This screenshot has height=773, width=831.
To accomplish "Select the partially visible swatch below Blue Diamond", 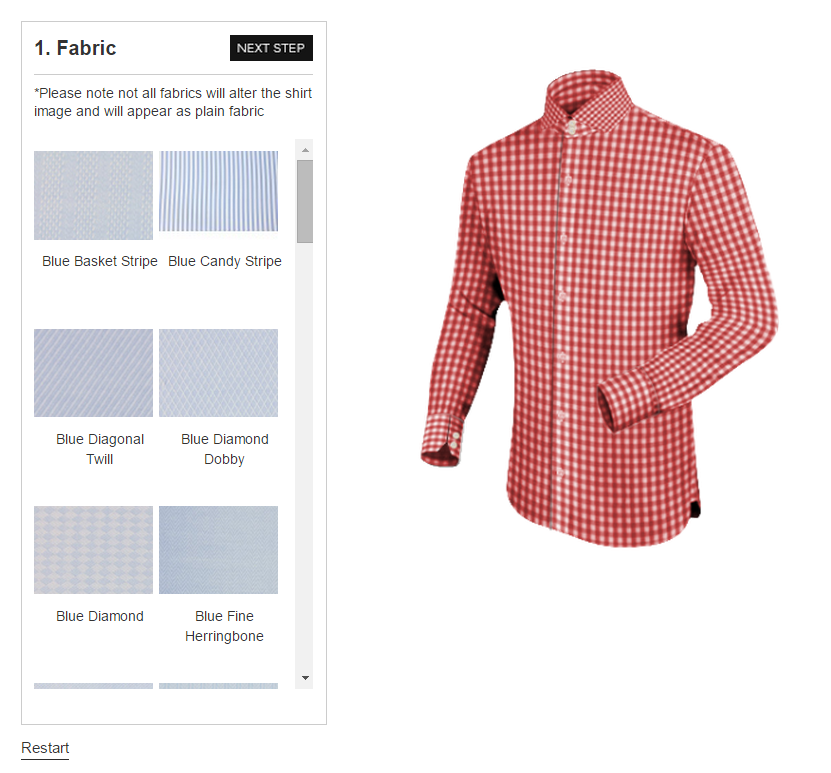I will (93, 686).
